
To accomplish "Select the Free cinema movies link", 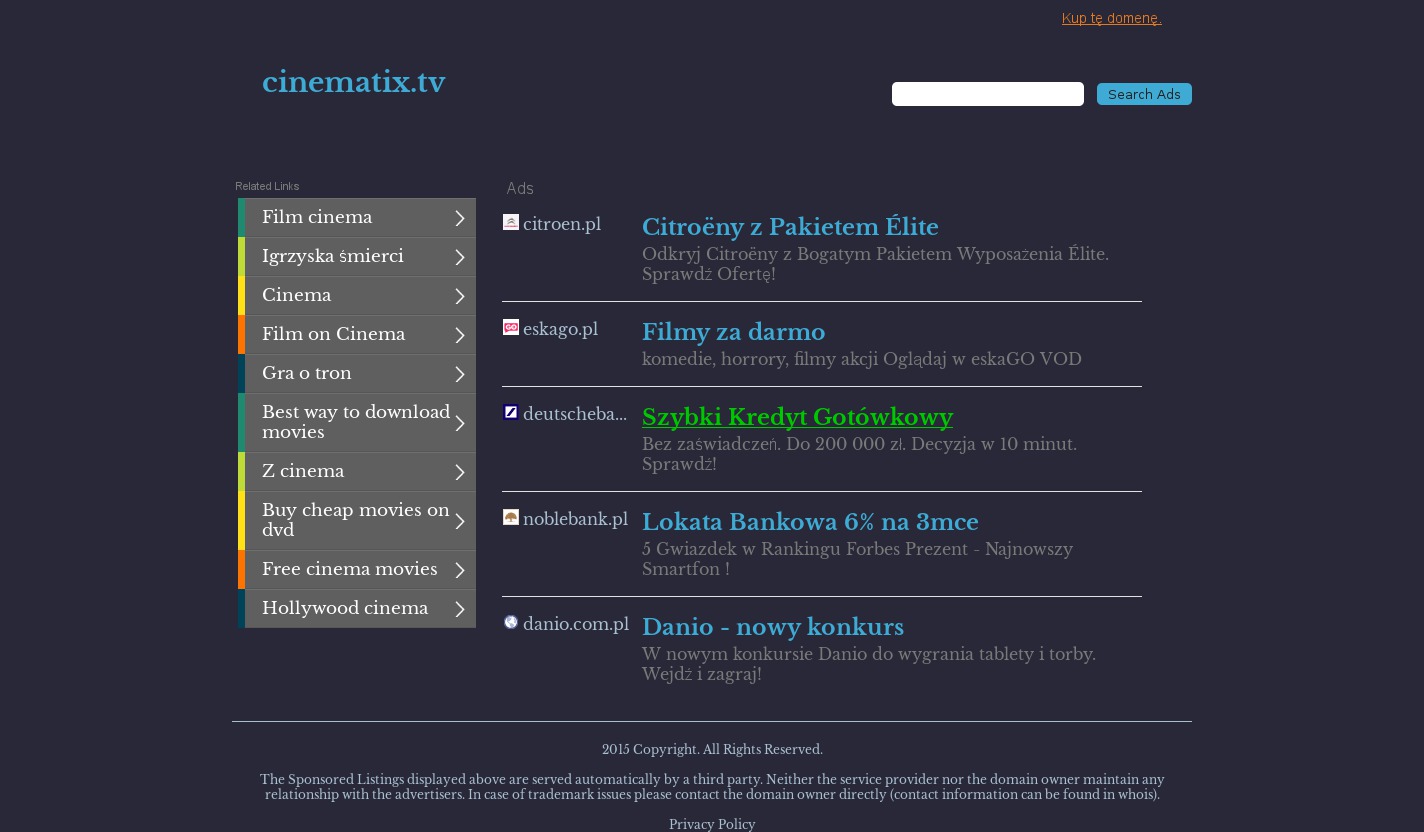I will click(x=349, y=569).
